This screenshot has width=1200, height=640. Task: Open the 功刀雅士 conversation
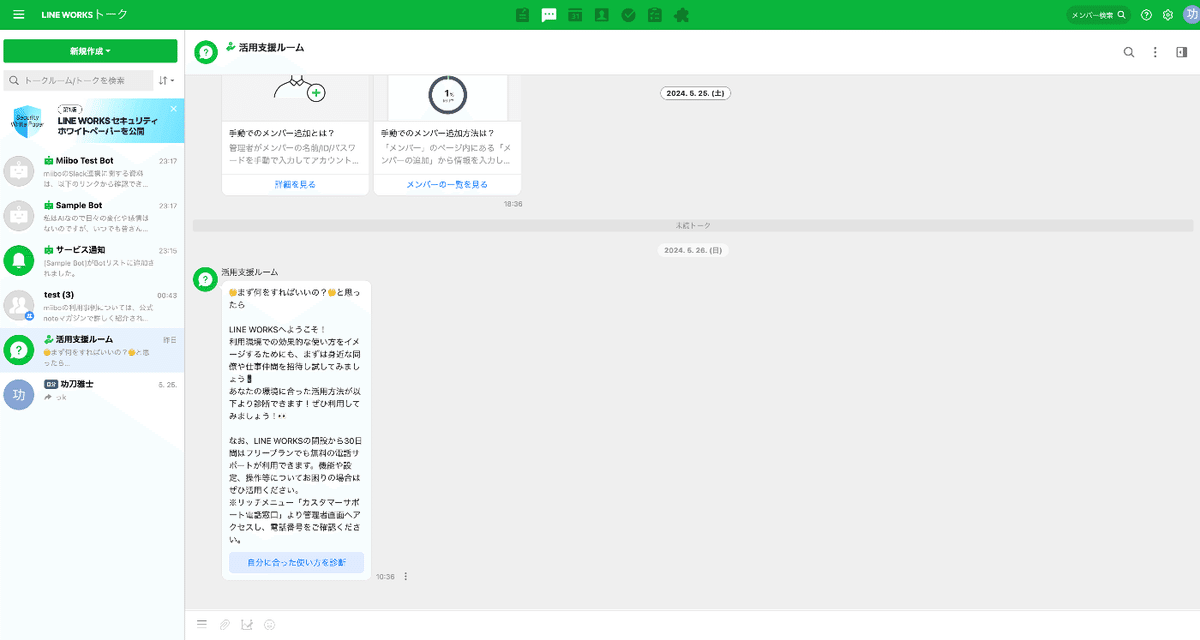(x=92, y=393)
